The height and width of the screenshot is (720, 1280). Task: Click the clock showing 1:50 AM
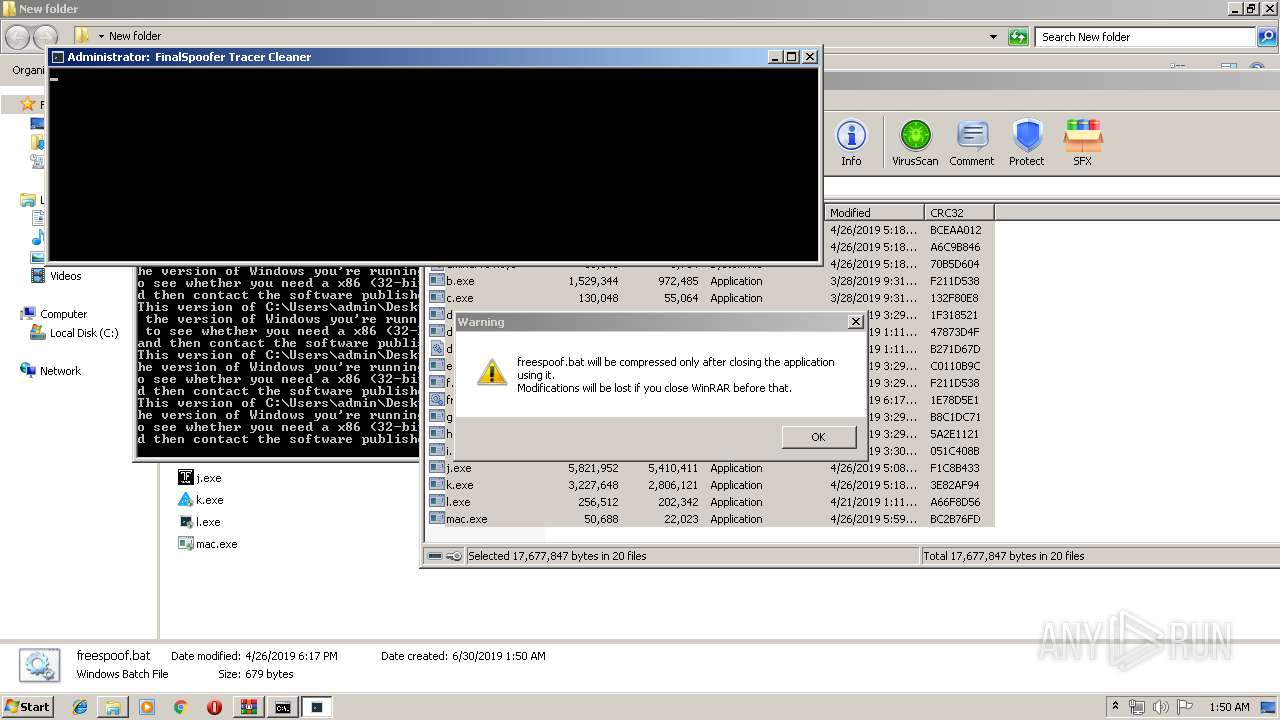point(1229,707)
